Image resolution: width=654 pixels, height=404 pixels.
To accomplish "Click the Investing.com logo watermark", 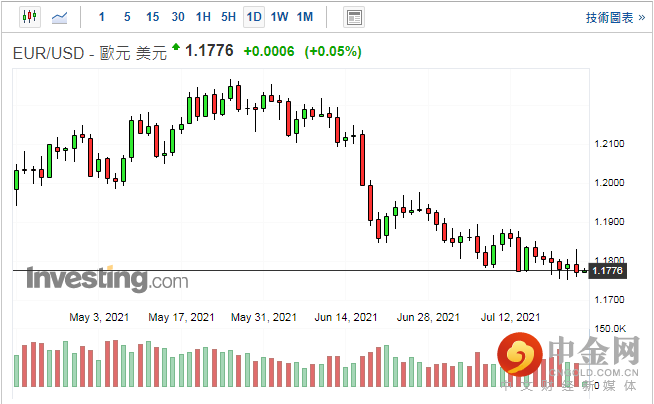I will click(x=107, y=279).
